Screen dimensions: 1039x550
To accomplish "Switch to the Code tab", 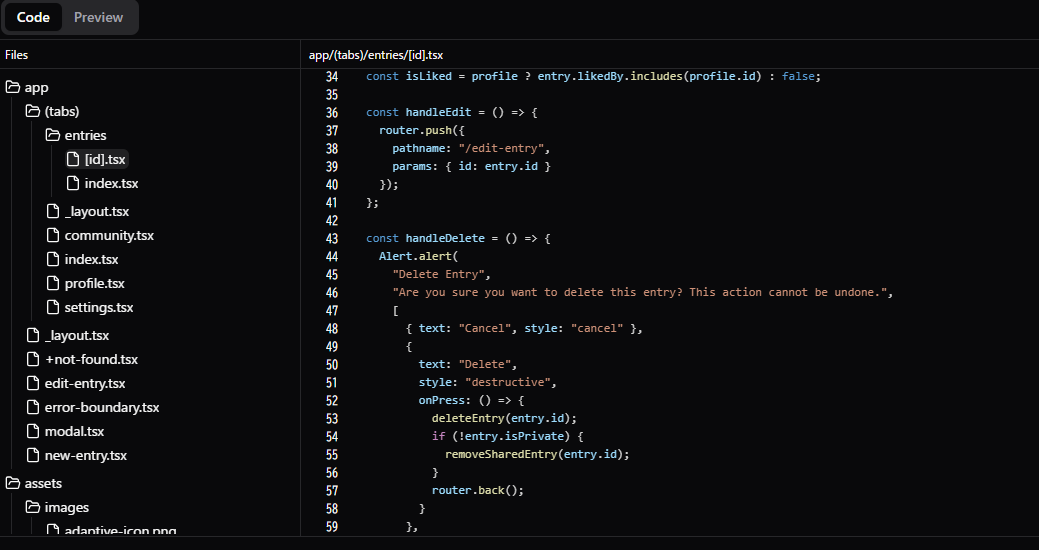I will [33, 17].
